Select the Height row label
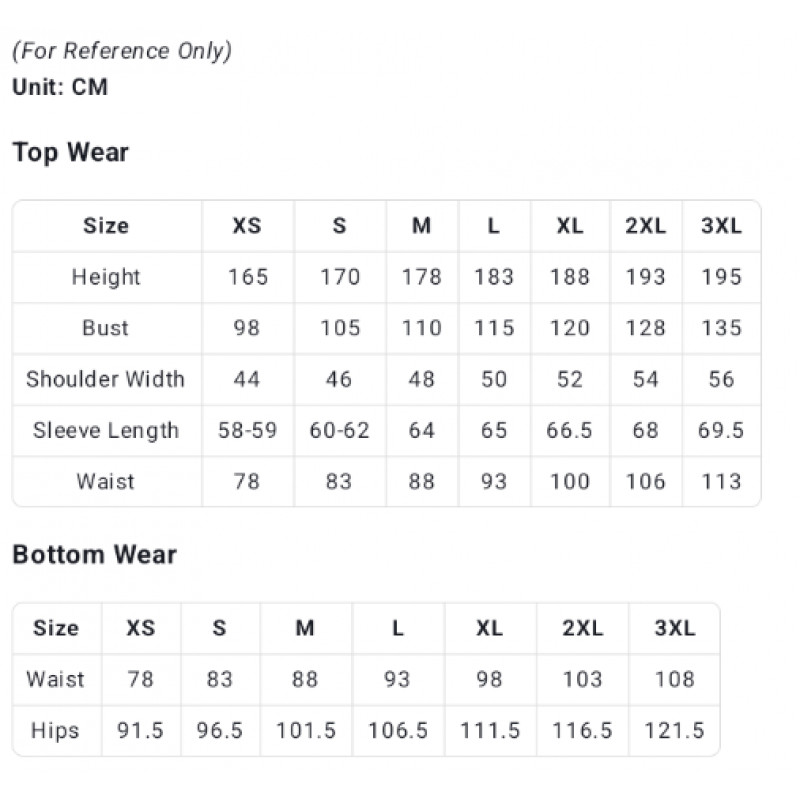 (106, 277)
